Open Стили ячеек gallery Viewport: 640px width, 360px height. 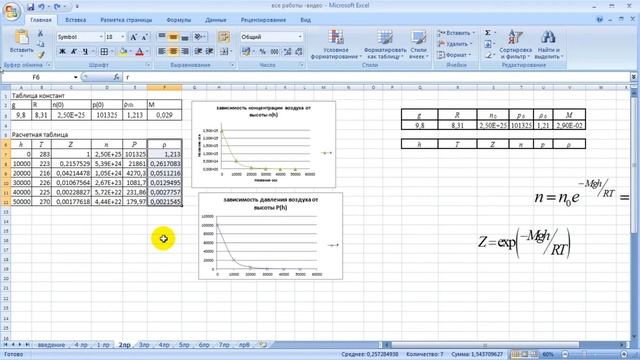point(418,44)
